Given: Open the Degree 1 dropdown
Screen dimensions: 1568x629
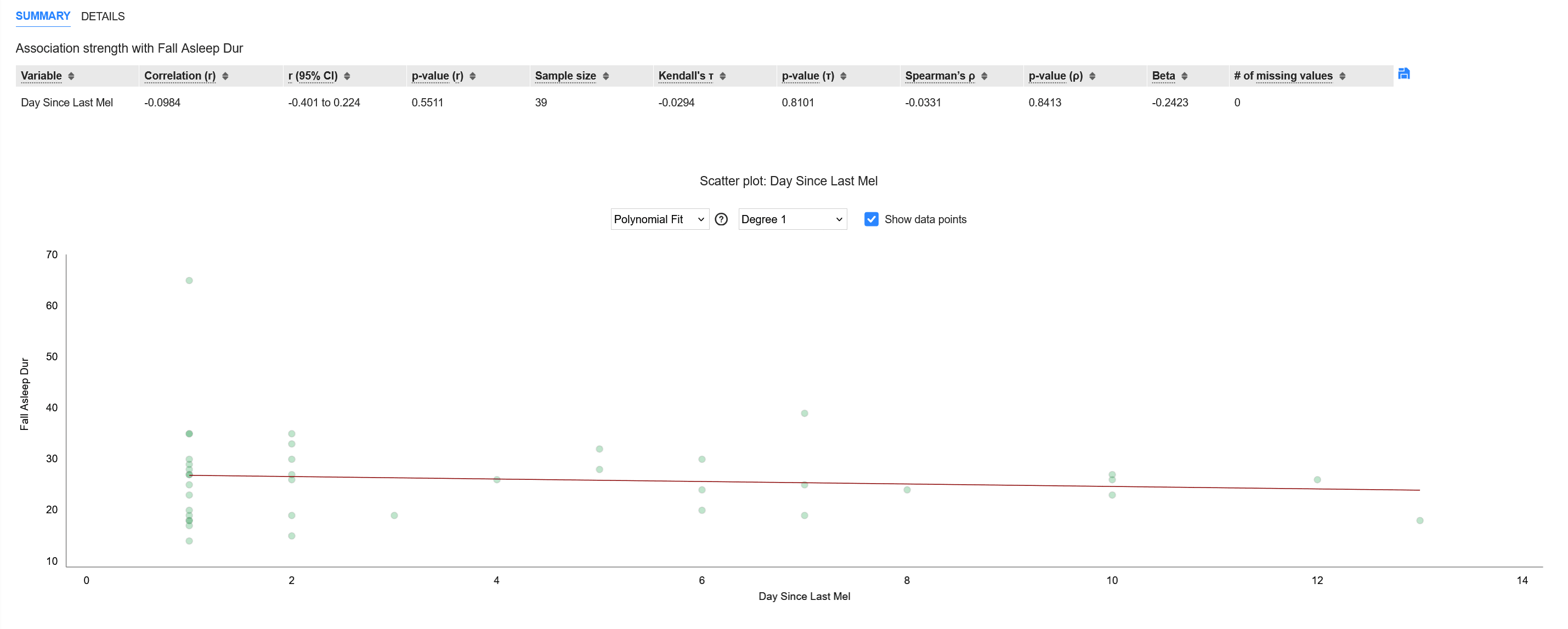Looking at the screenshot, I should (792, 219).
